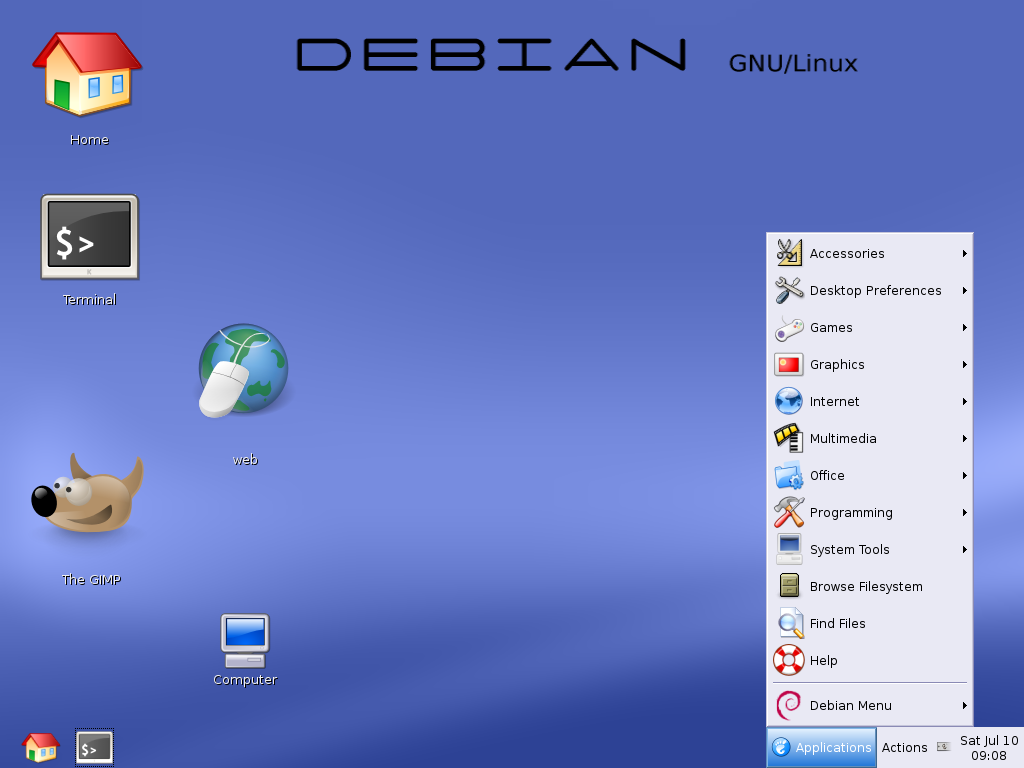The width and height of the screenshot is (1024, 768).
Task: Expand the Programming submenu arrow
Action: pos(964,513)
